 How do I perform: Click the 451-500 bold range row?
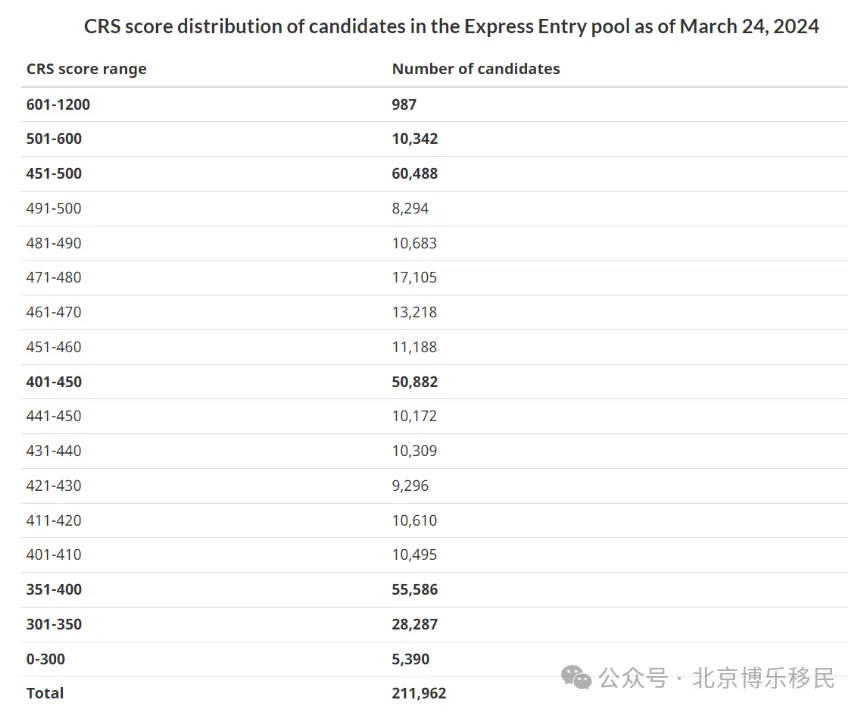[x=434, y=174]
